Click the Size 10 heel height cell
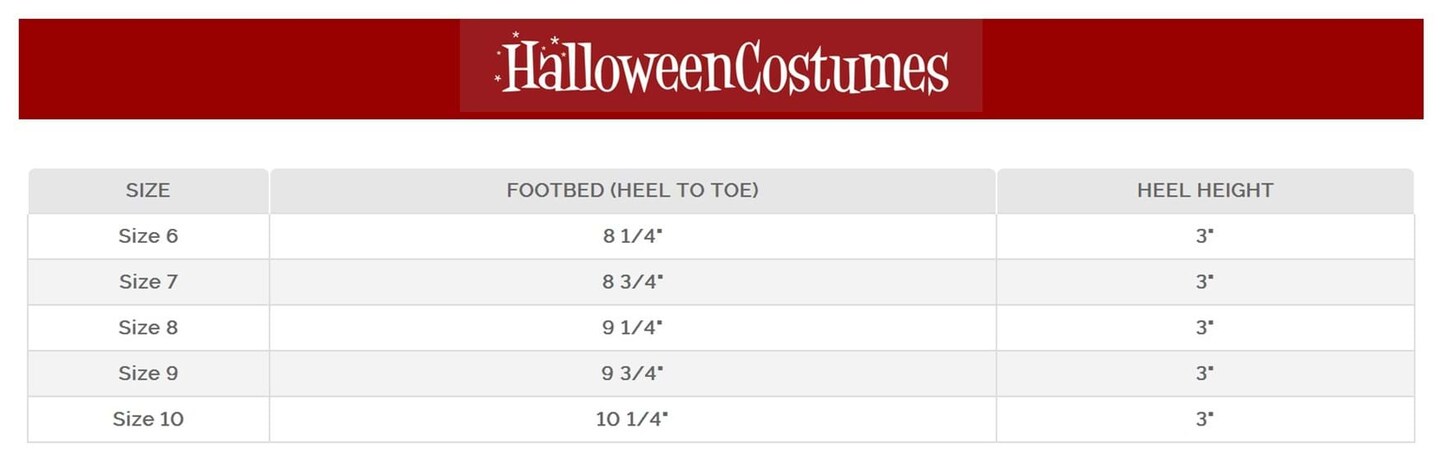This screenshot has height=470, width=1440. coord(1205,419)
